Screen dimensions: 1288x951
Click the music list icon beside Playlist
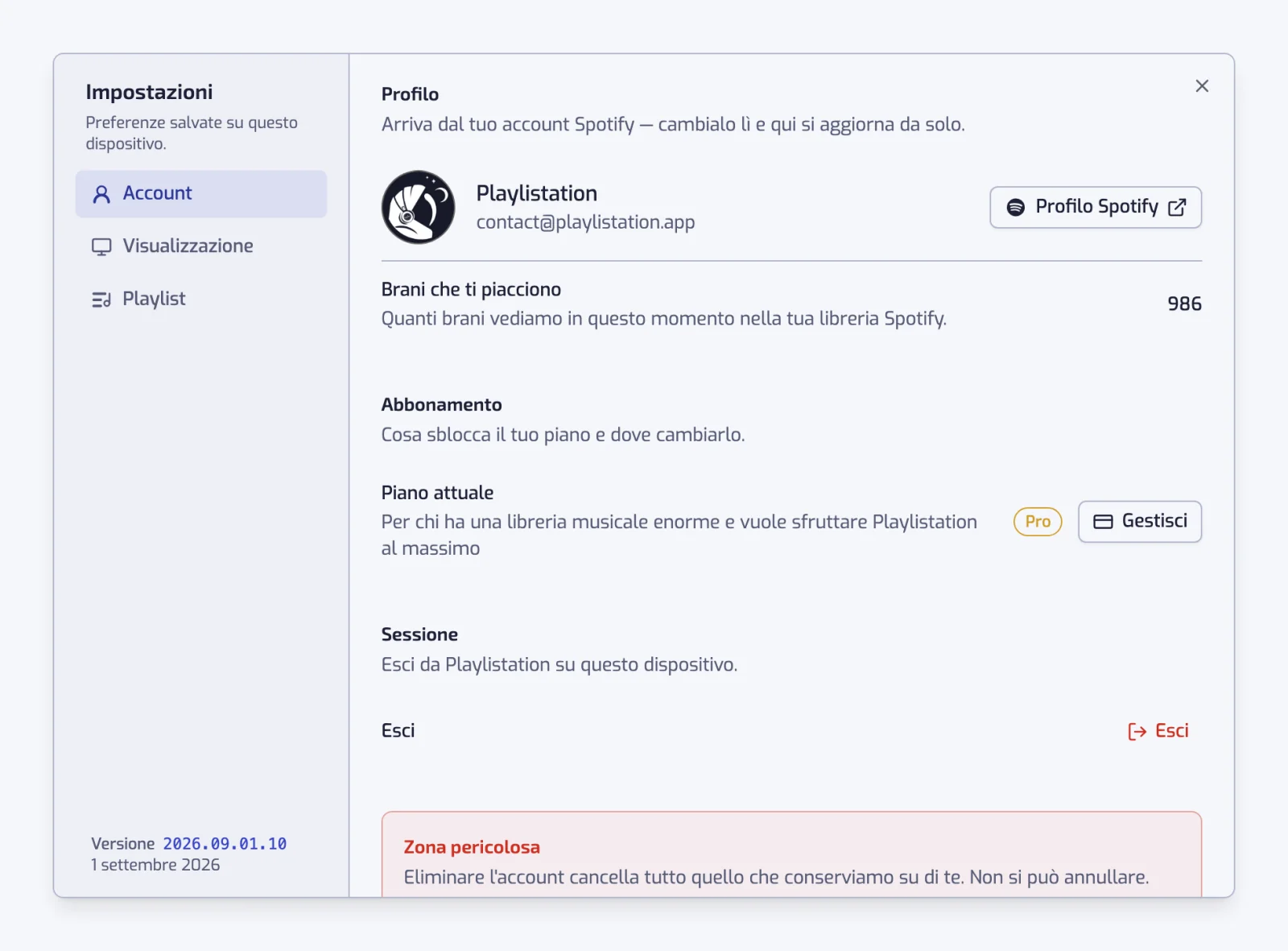(x=101, y=300)
